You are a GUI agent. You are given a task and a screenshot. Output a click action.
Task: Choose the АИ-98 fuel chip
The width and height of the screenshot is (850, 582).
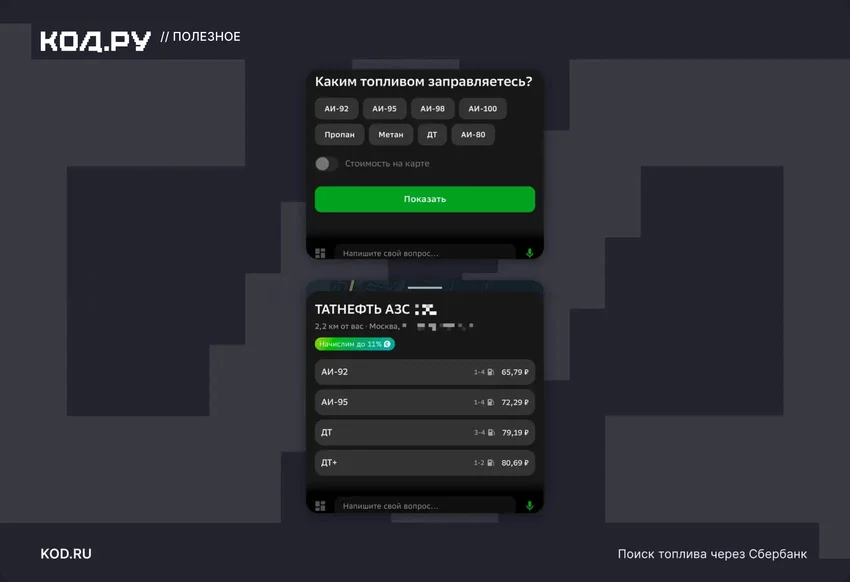click(x=432, y=108)
